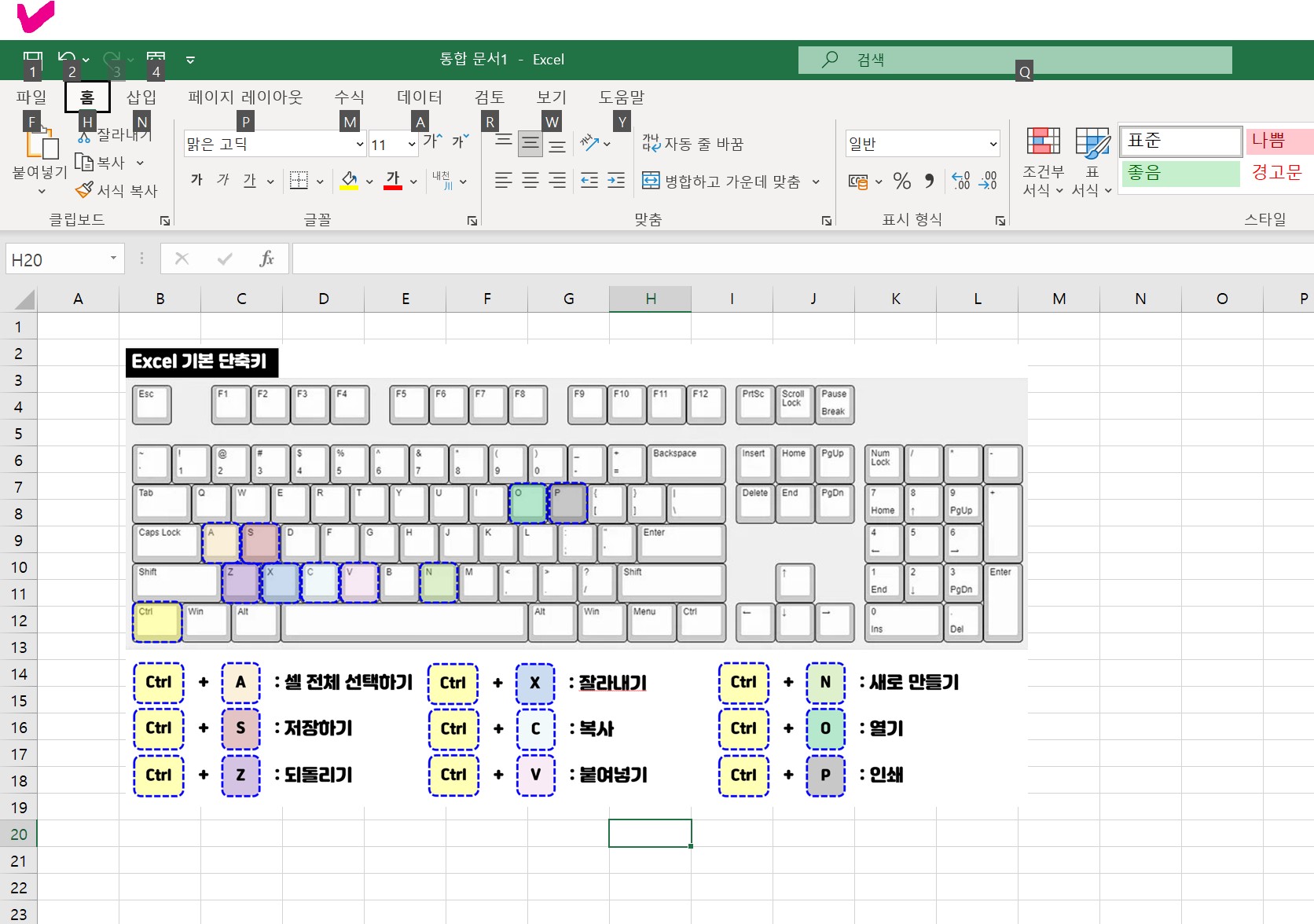Click the font color red-underlined 가 icon

(393, 181)
